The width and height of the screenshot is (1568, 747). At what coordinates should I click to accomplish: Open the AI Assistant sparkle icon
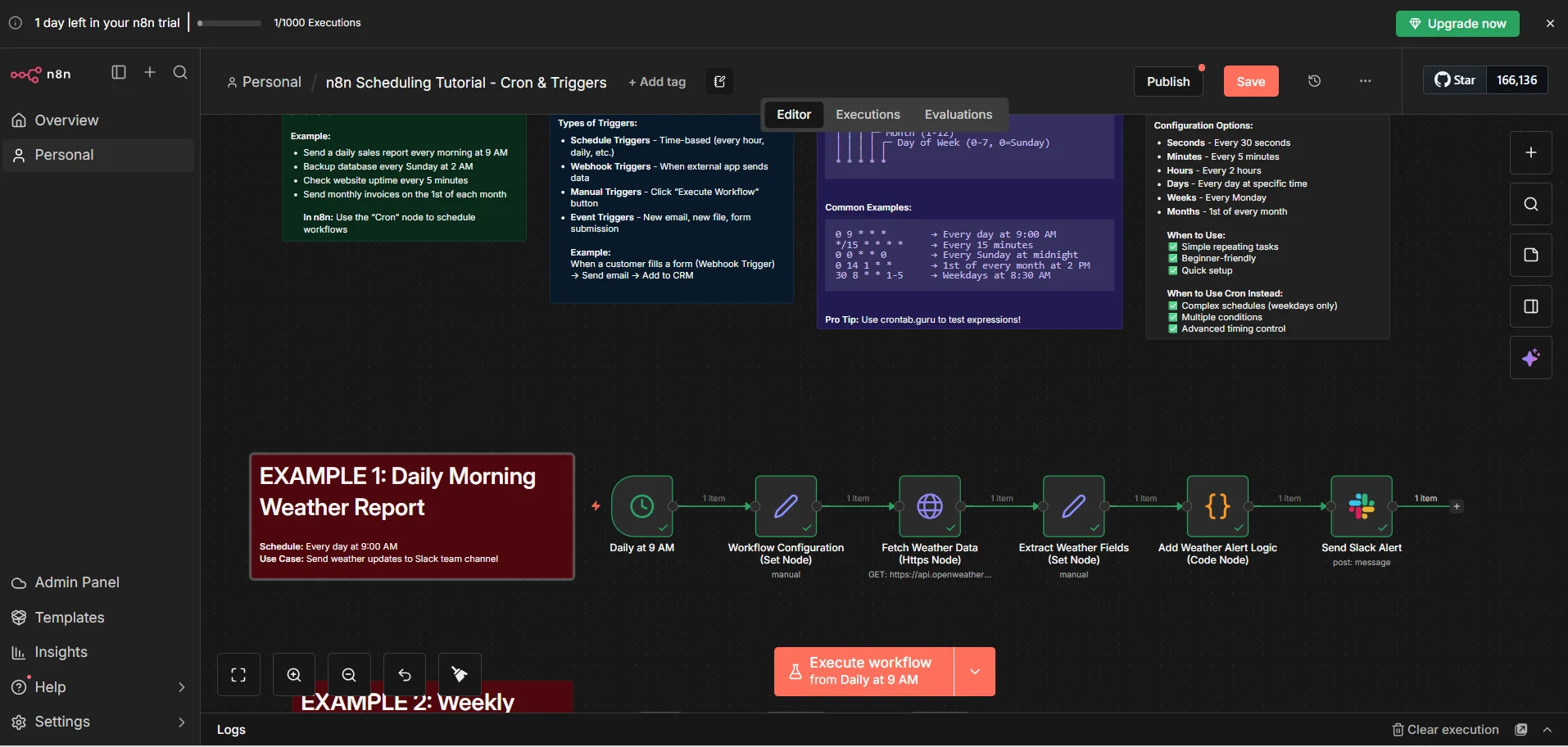tap(1531, 358)
